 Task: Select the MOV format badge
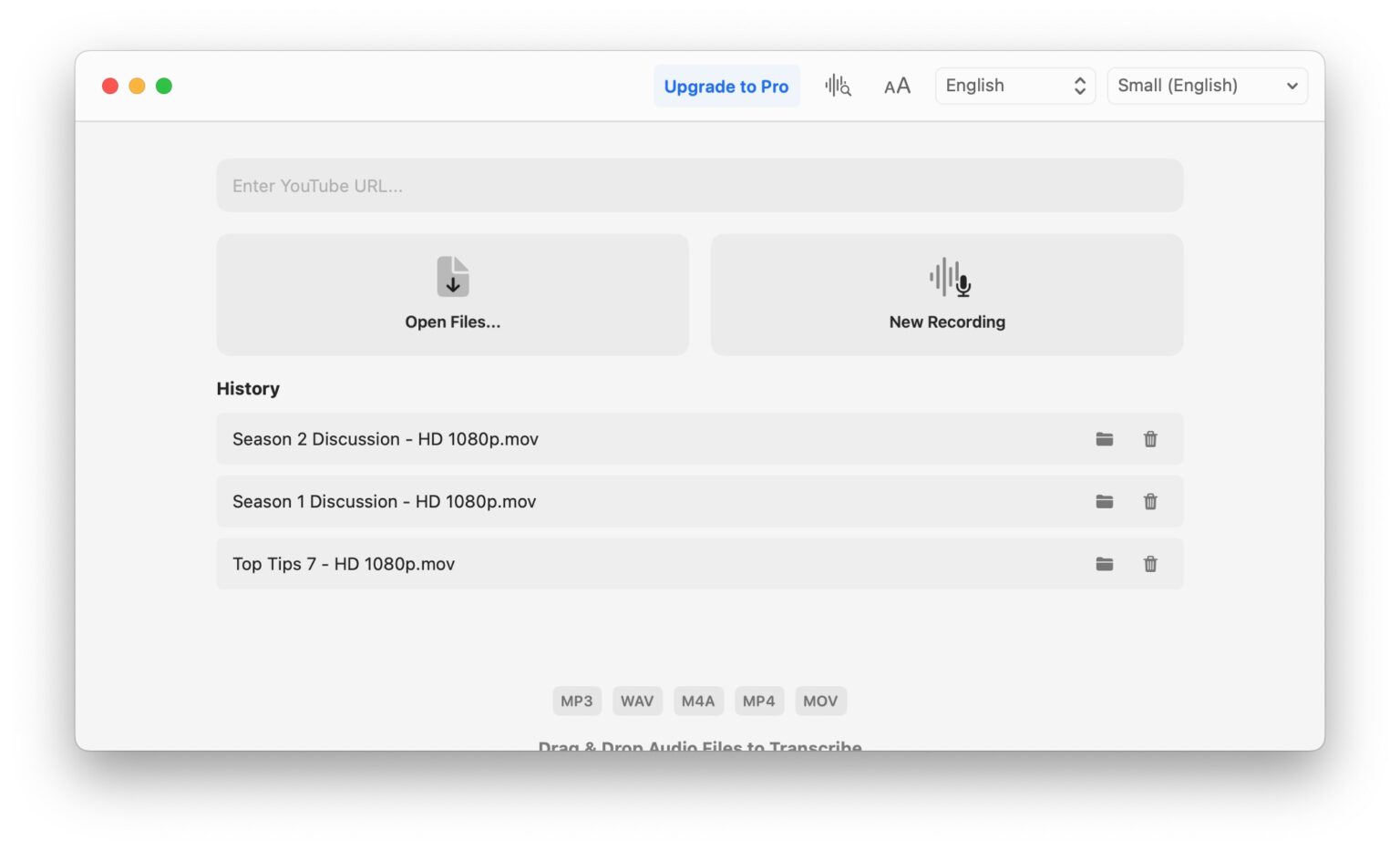[x=820, y=700]
